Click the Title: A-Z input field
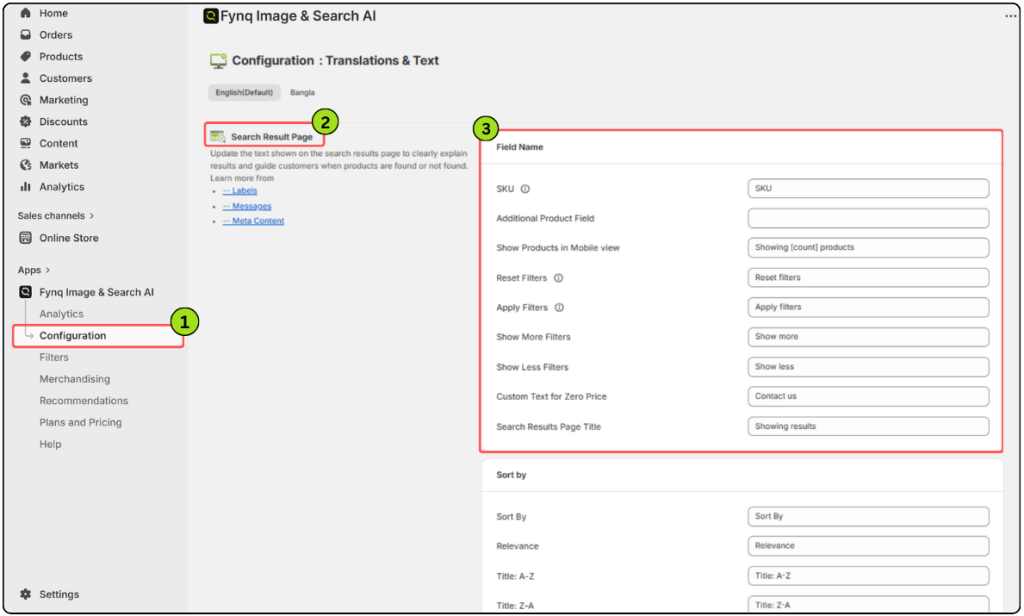Image resolution: width=1024 pixels, height=616 pixels. click(868, 575)
